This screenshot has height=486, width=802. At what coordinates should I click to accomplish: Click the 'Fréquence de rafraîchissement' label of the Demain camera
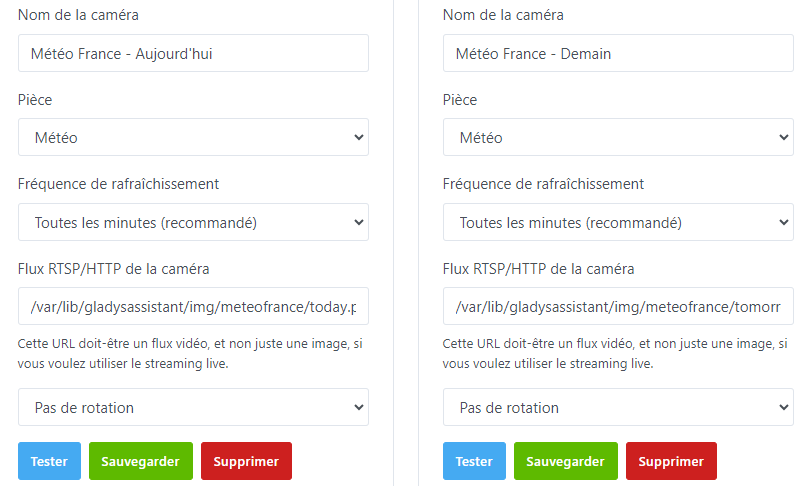543,184
